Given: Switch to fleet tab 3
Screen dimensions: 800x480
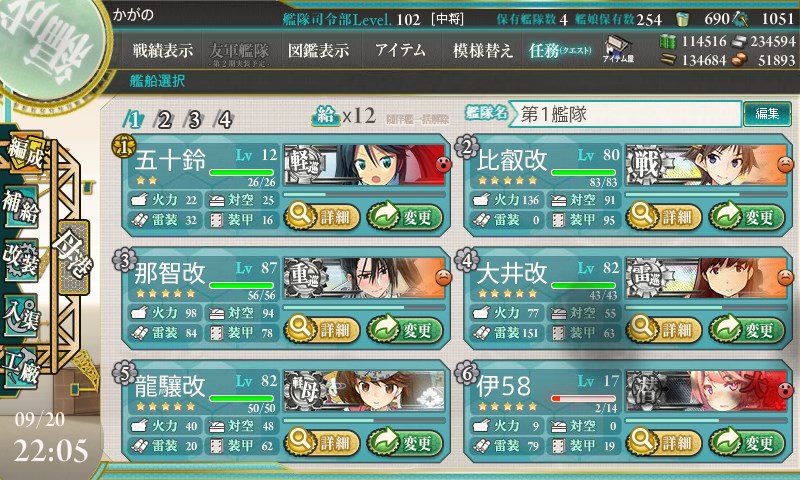Looking at the screenshot, I should pyautogui.click(x=194, y=120).
